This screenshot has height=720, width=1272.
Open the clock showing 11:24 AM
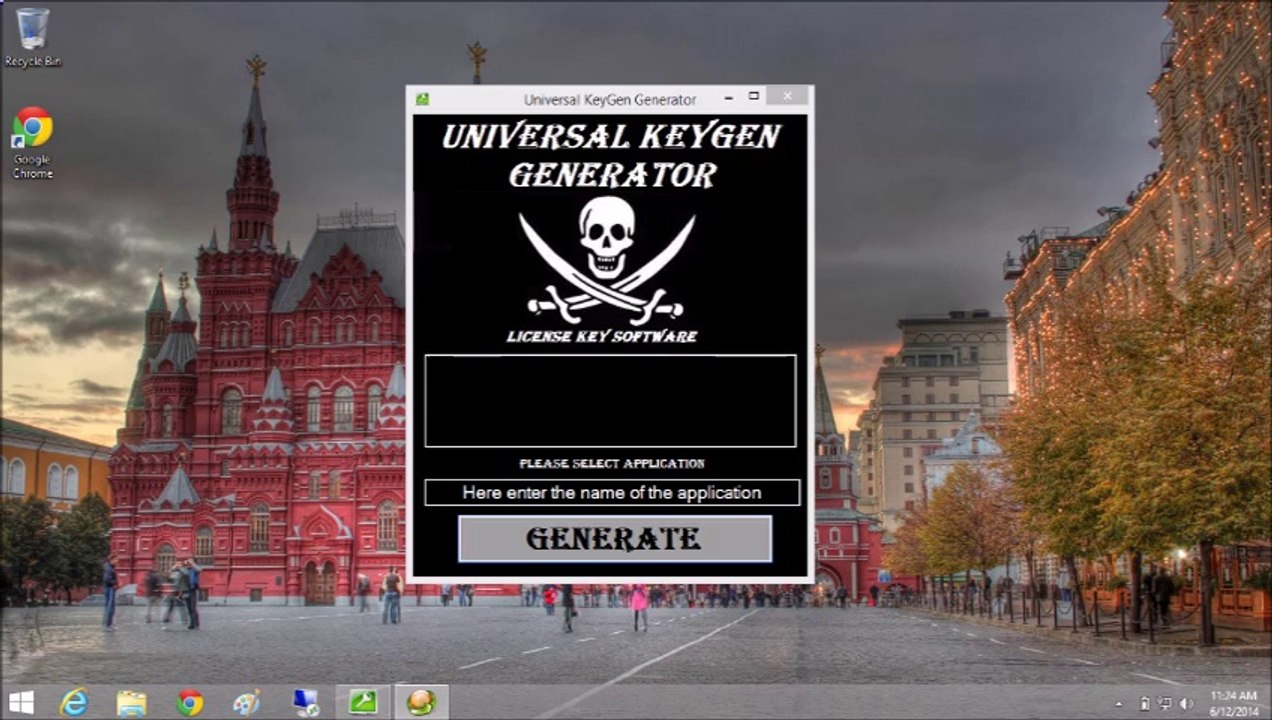click(x=1233, y=703)
